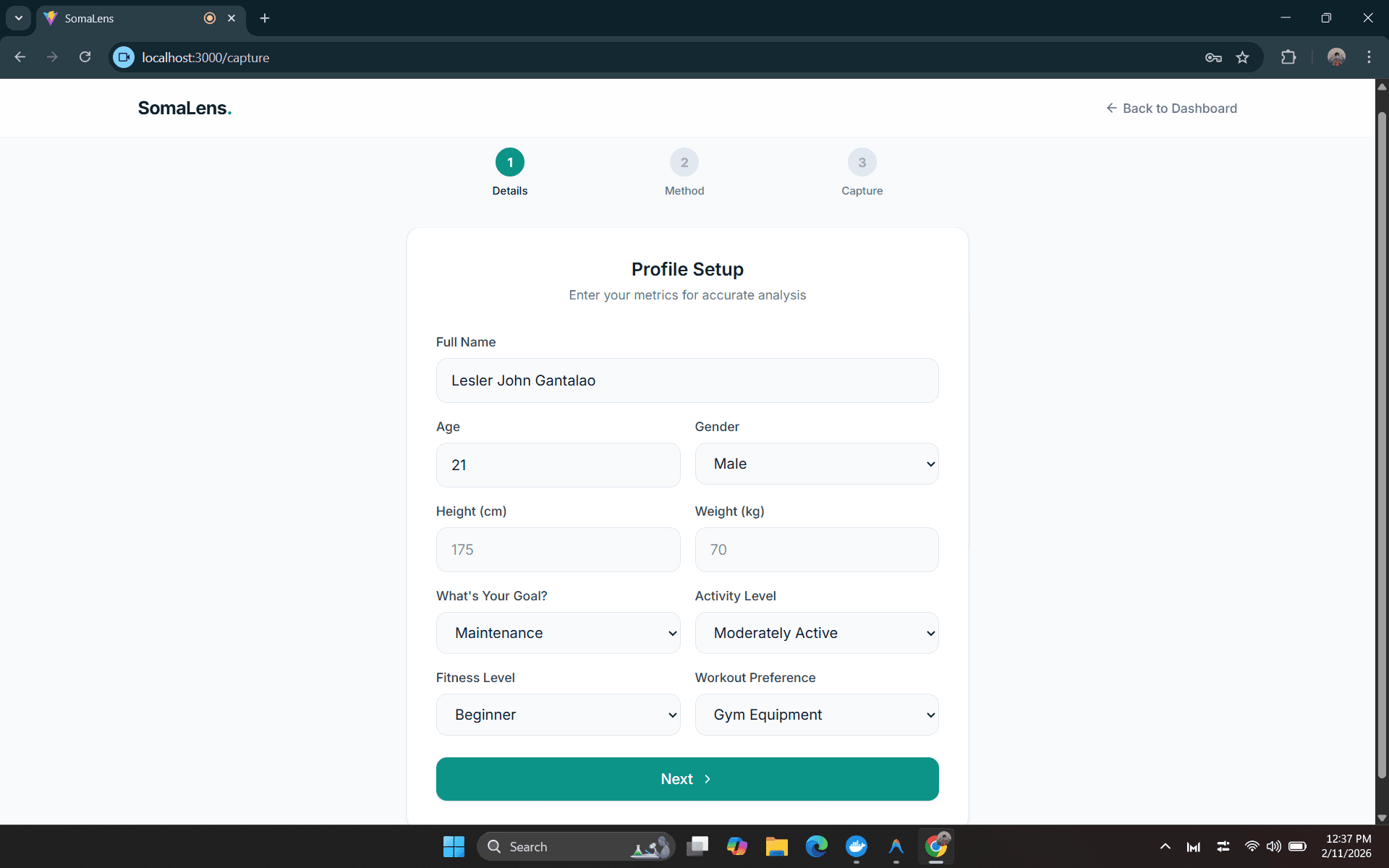
Task: Open the Wi-Fi network tray icon
Action: pyautogui.click(x=1252, y=846)
